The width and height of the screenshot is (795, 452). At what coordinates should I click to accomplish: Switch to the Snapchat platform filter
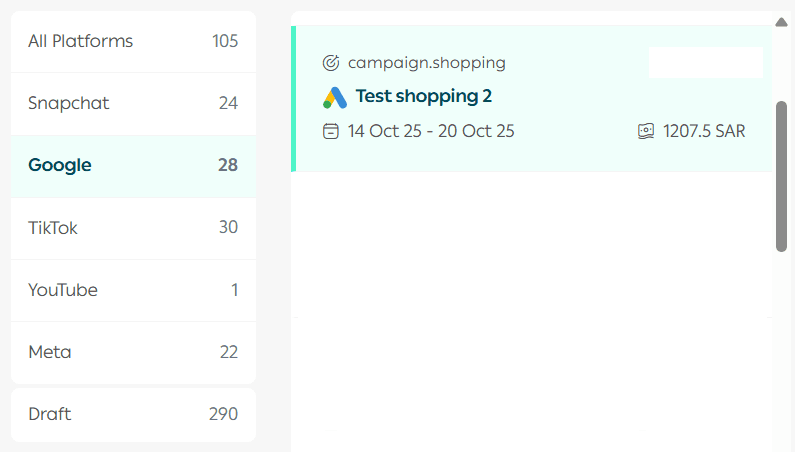point(133,103)
